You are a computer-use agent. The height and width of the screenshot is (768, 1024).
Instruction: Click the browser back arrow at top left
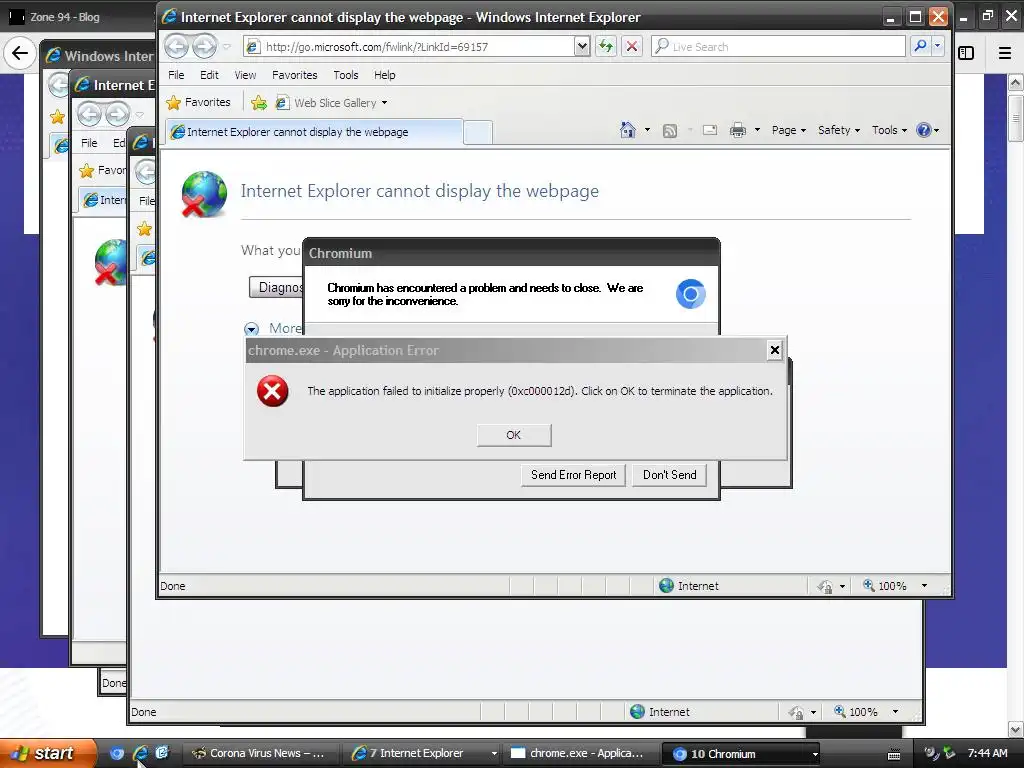click(20, 53)
